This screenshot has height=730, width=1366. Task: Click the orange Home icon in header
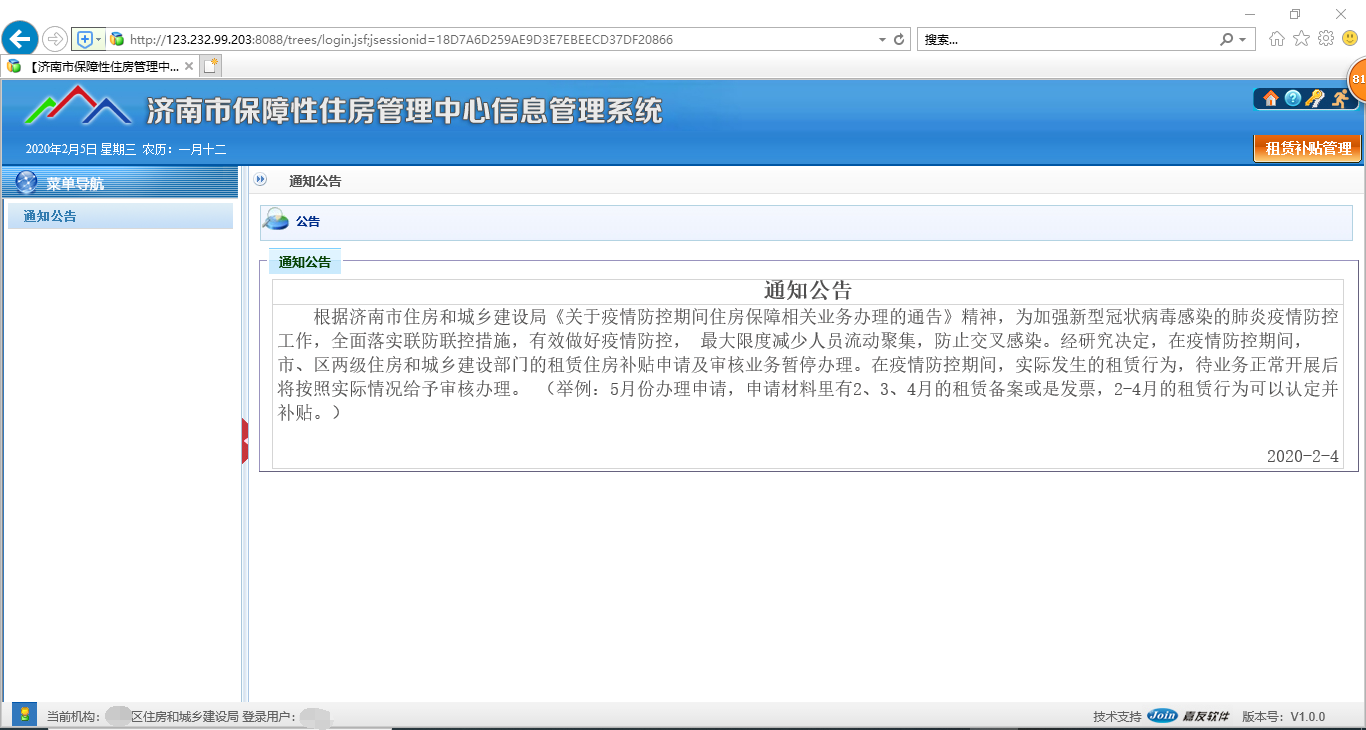point(1271,98)
